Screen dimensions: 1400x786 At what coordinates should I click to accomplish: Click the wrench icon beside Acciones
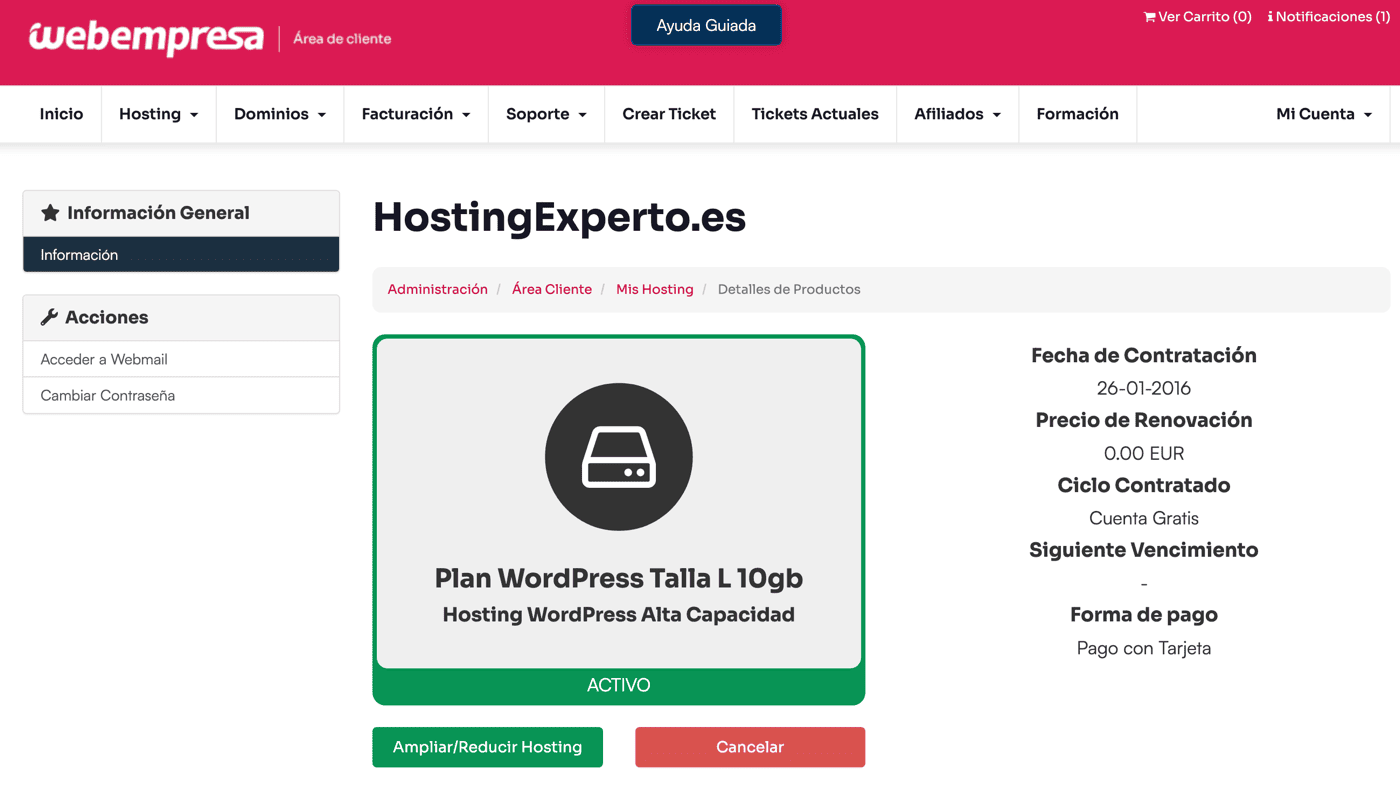49,317
